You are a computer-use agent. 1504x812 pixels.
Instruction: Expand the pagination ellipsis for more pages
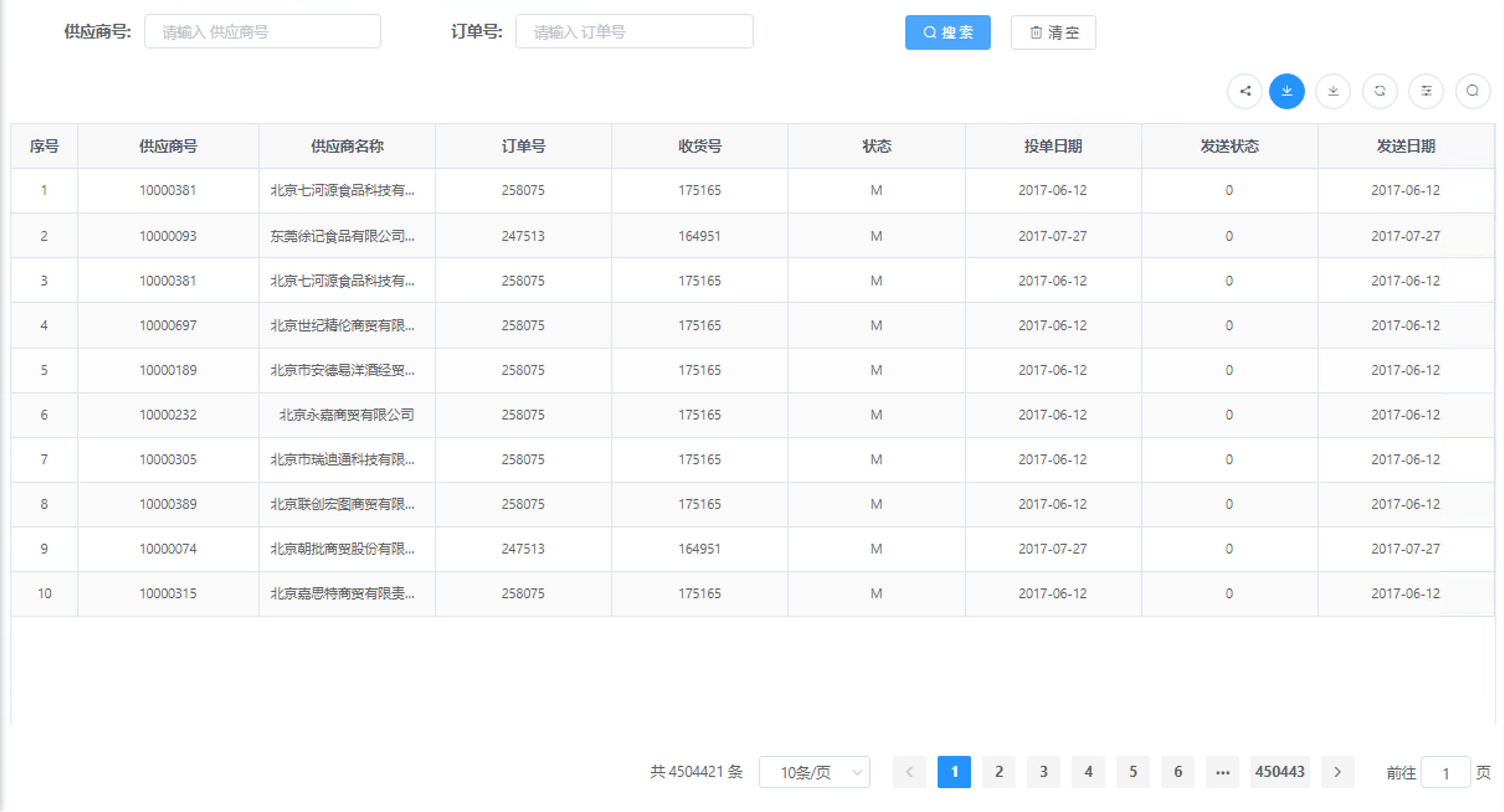pos(1222,772)
